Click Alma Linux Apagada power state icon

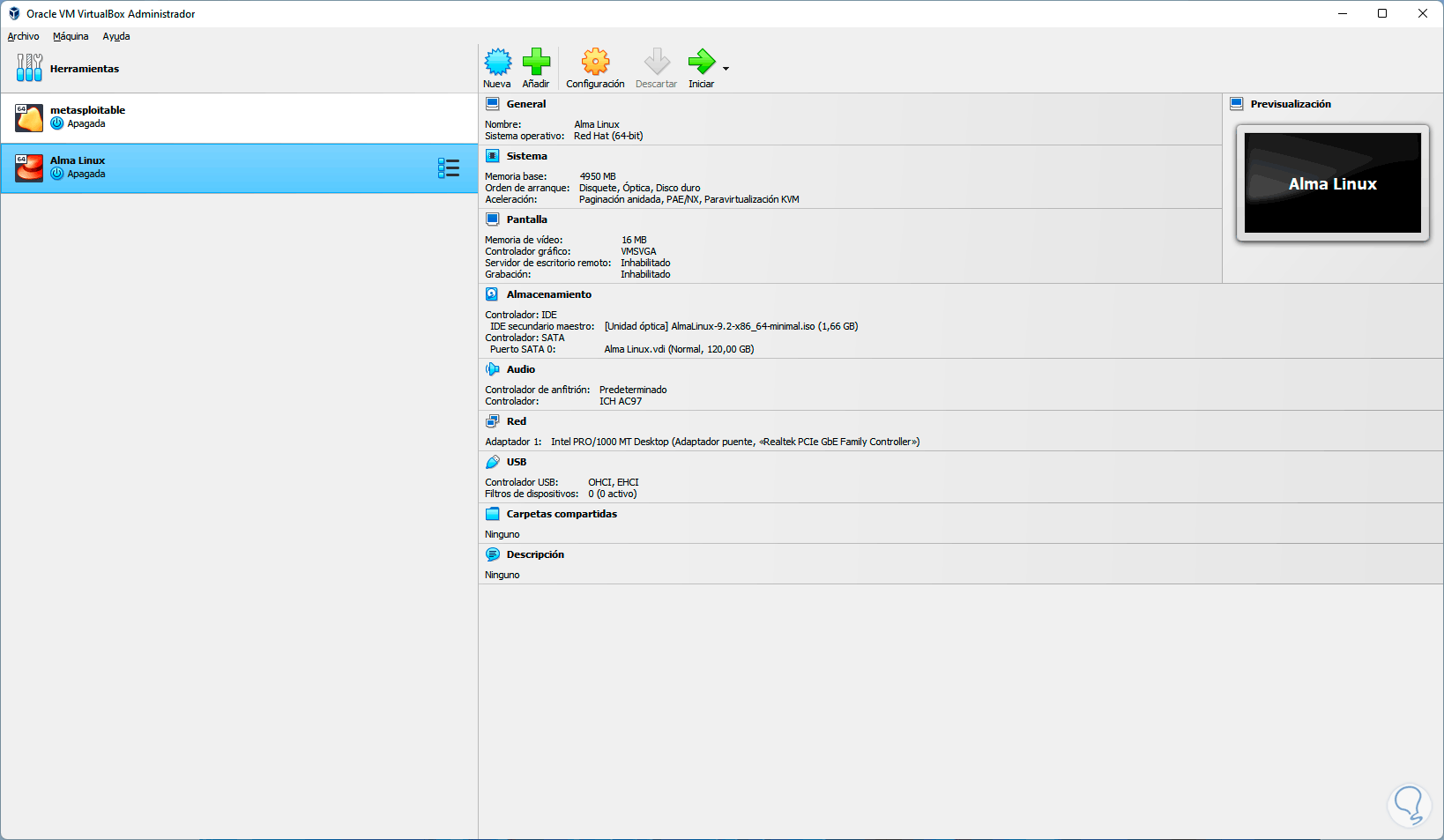pyautogui.click(x=57, y=174)
